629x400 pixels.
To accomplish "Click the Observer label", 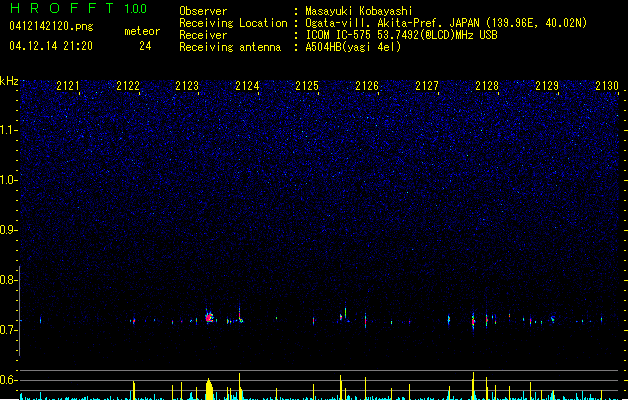I will point(203,11).
